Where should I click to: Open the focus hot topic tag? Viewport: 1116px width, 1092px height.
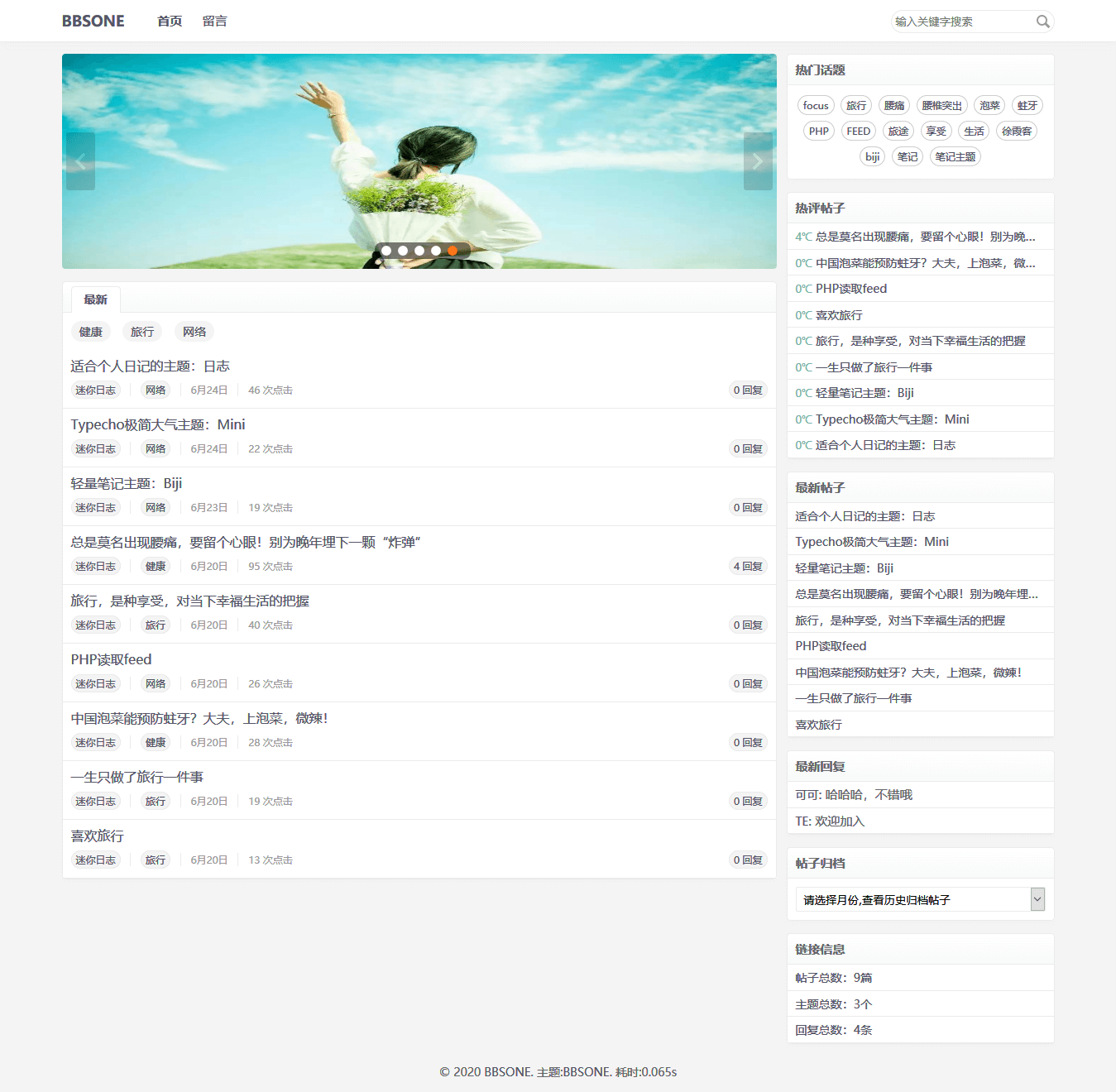816,105
